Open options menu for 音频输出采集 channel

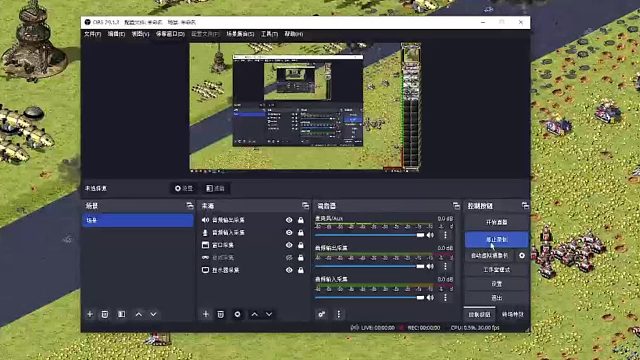pos(445,266)
